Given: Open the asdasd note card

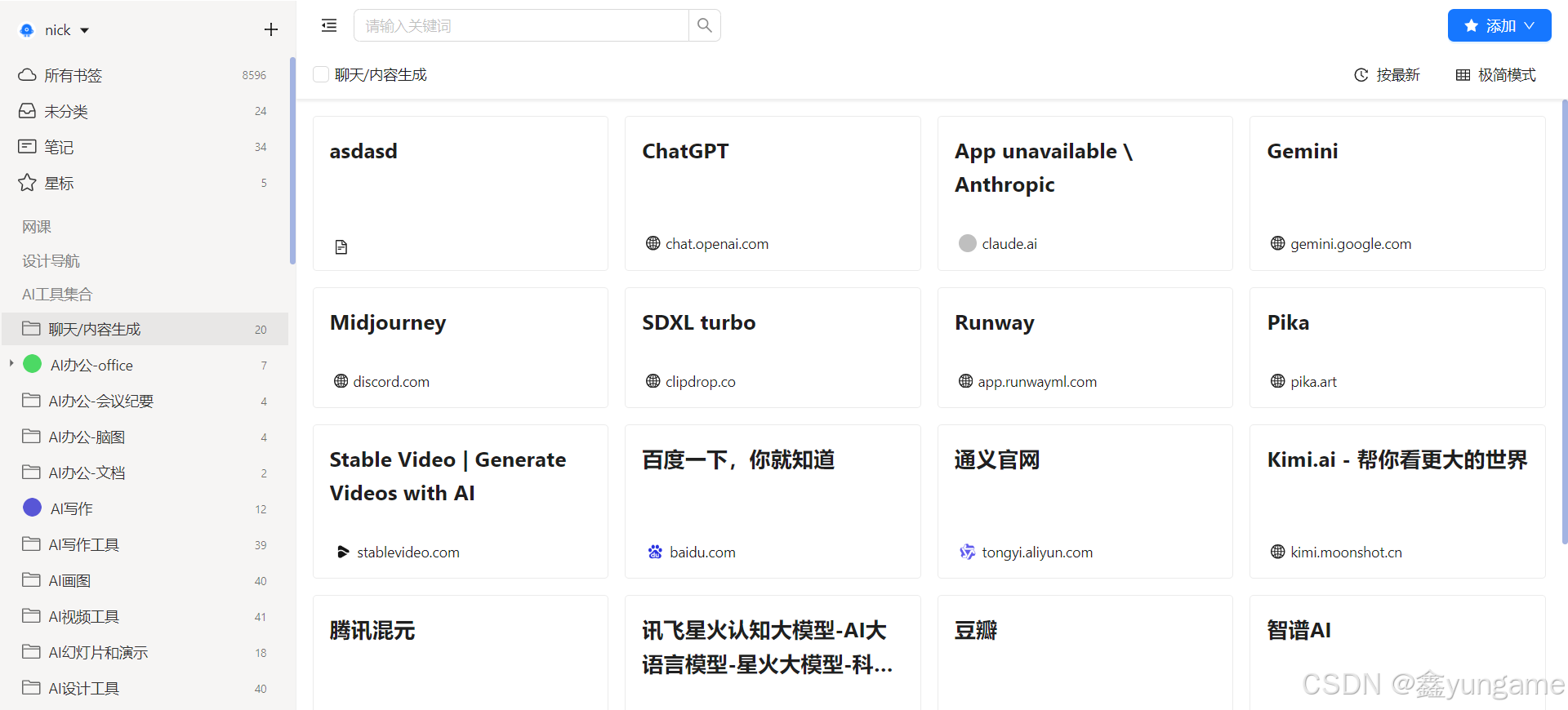Looking at the screenshot, I should pyautogui.click(x=461, y=193).
